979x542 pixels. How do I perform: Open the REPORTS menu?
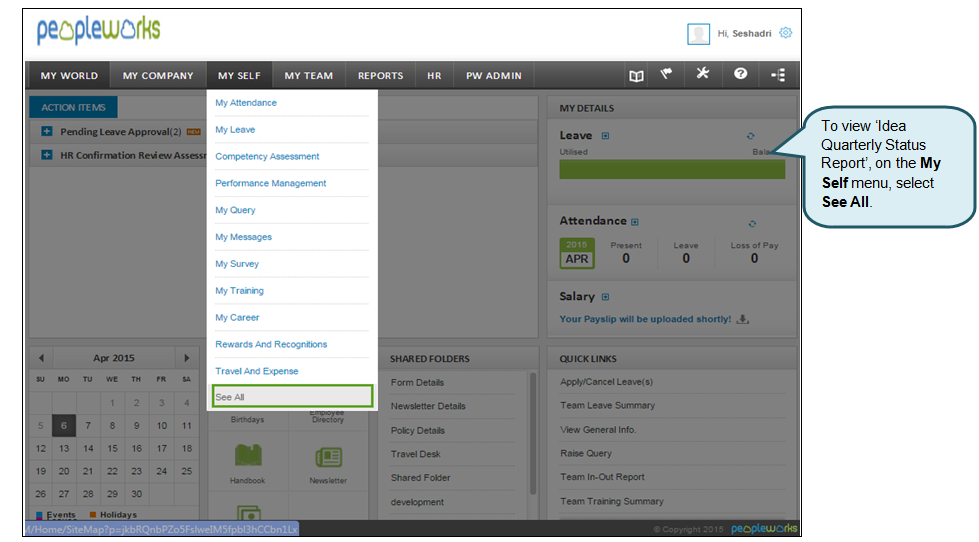pos(380,76)
